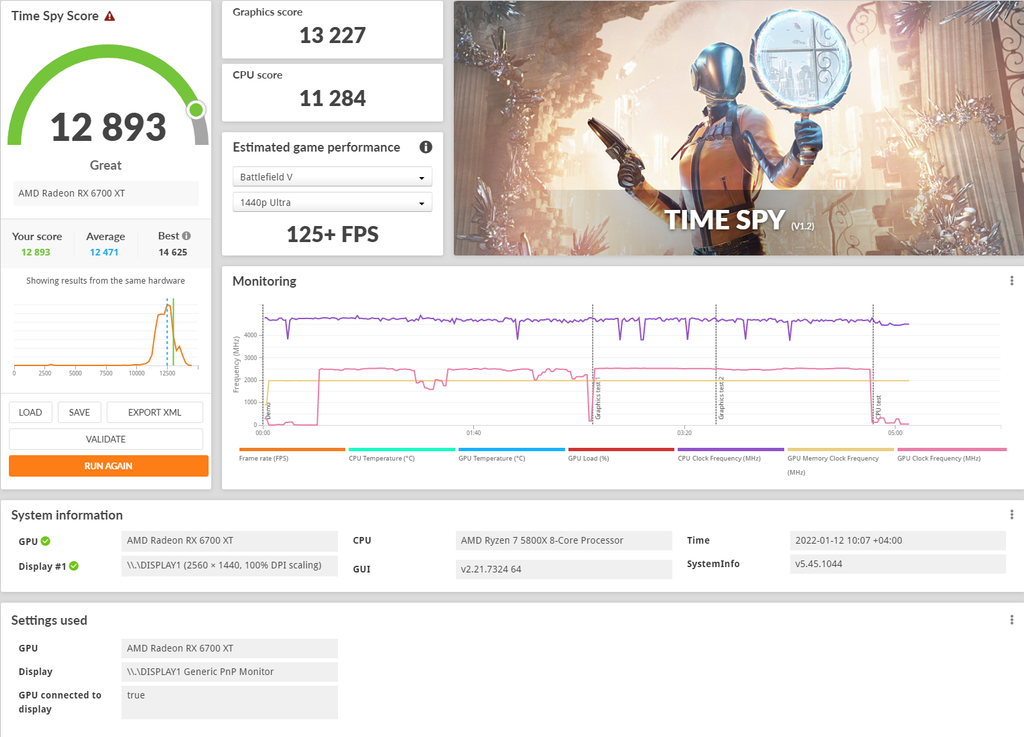Image resolution: width=1024 pixels, height=737 pixels.
Task: Click the CPU score value 11 284
Action: click(x=332, y=99)
